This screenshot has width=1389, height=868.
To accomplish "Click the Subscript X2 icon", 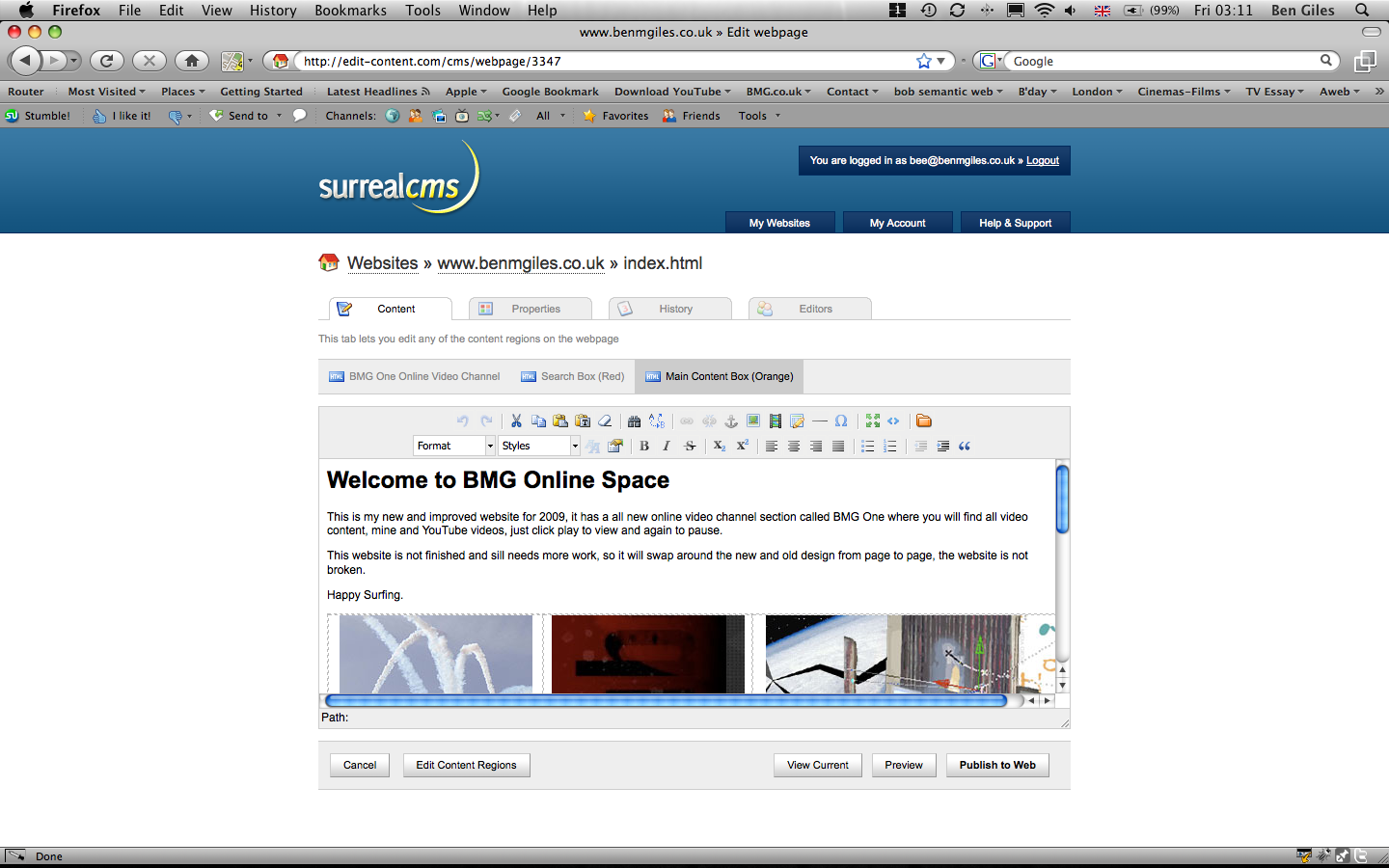I will (x=720, y=446).
